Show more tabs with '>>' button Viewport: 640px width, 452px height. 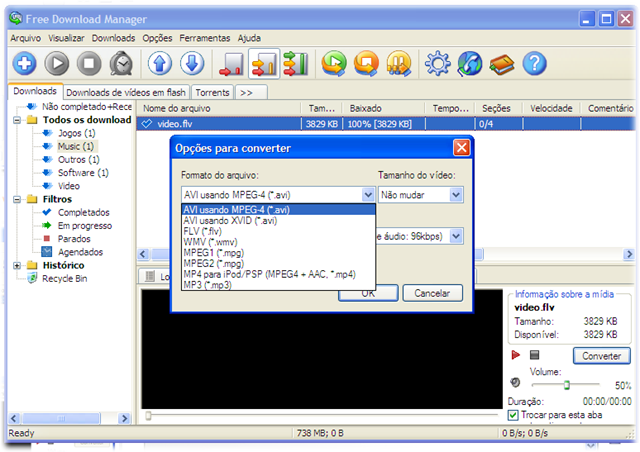(x=251, y=93)
